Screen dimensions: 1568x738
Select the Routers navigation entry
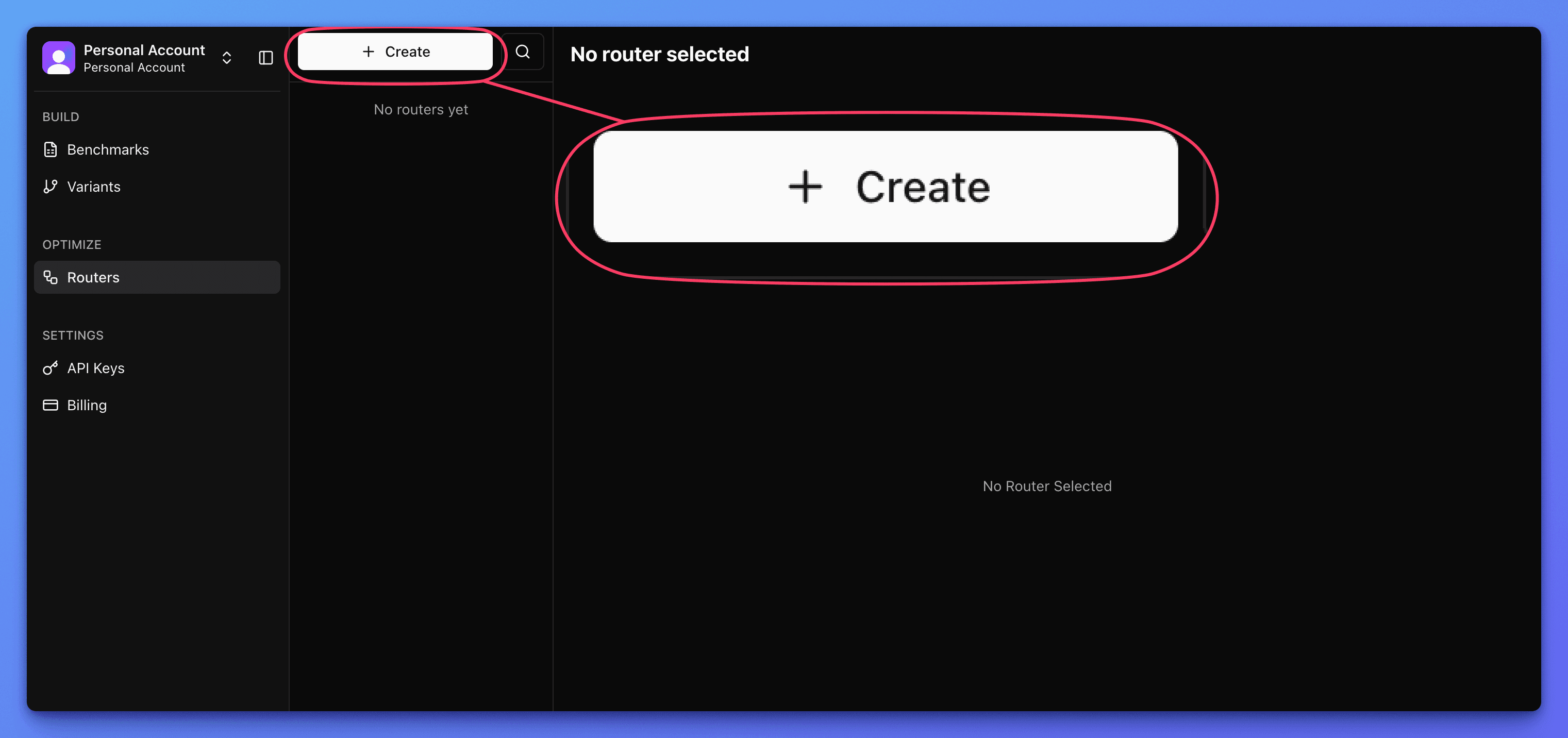[93, 277]
